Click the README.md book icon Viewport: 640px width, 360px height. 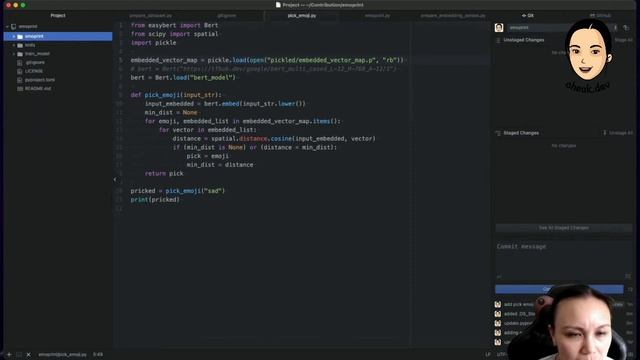pyautogui.click(x=20, y=88)
